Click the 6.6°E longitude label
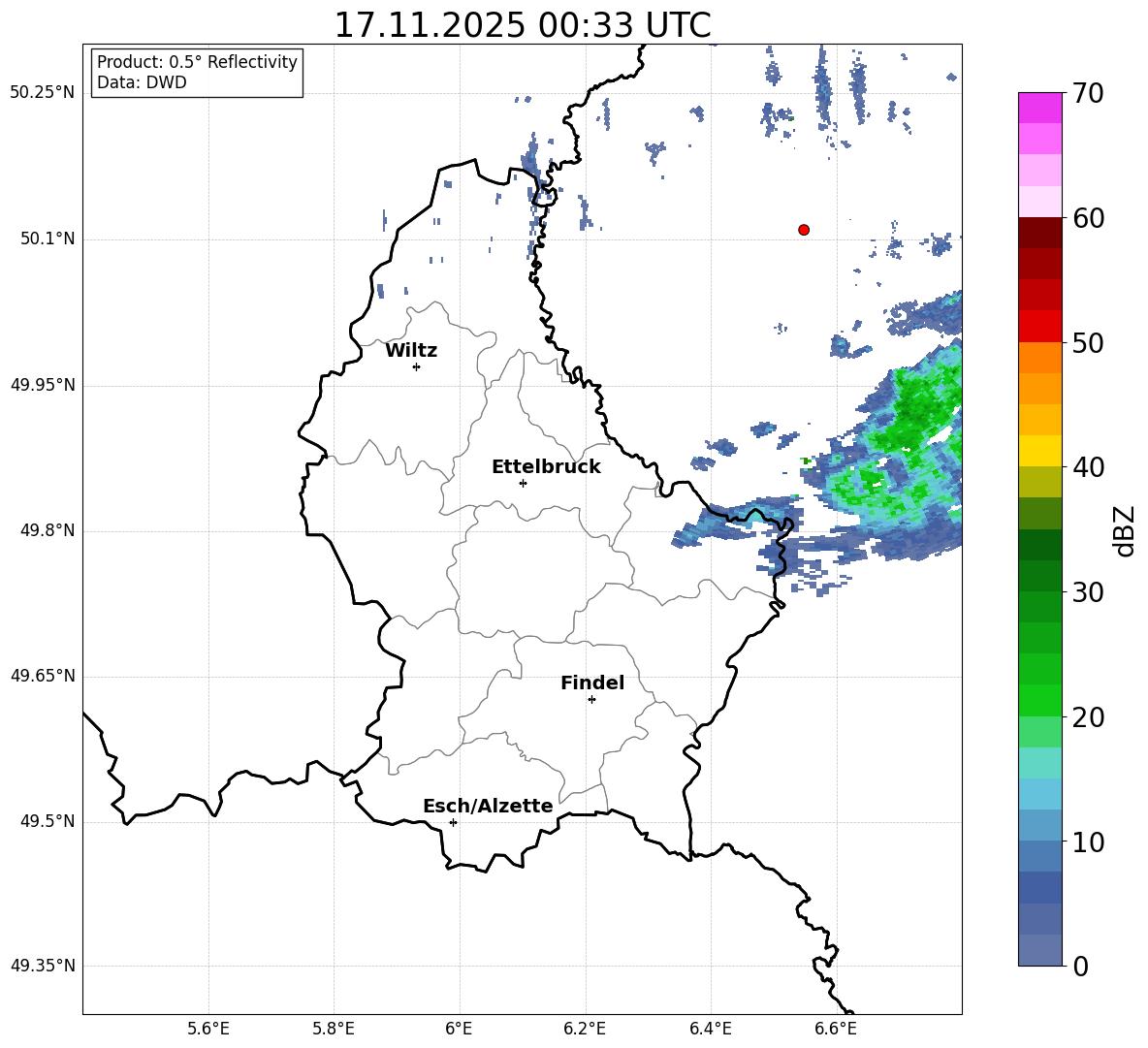The width and height of the screenshot is (1148, 1048). [x=836, y=1029]
